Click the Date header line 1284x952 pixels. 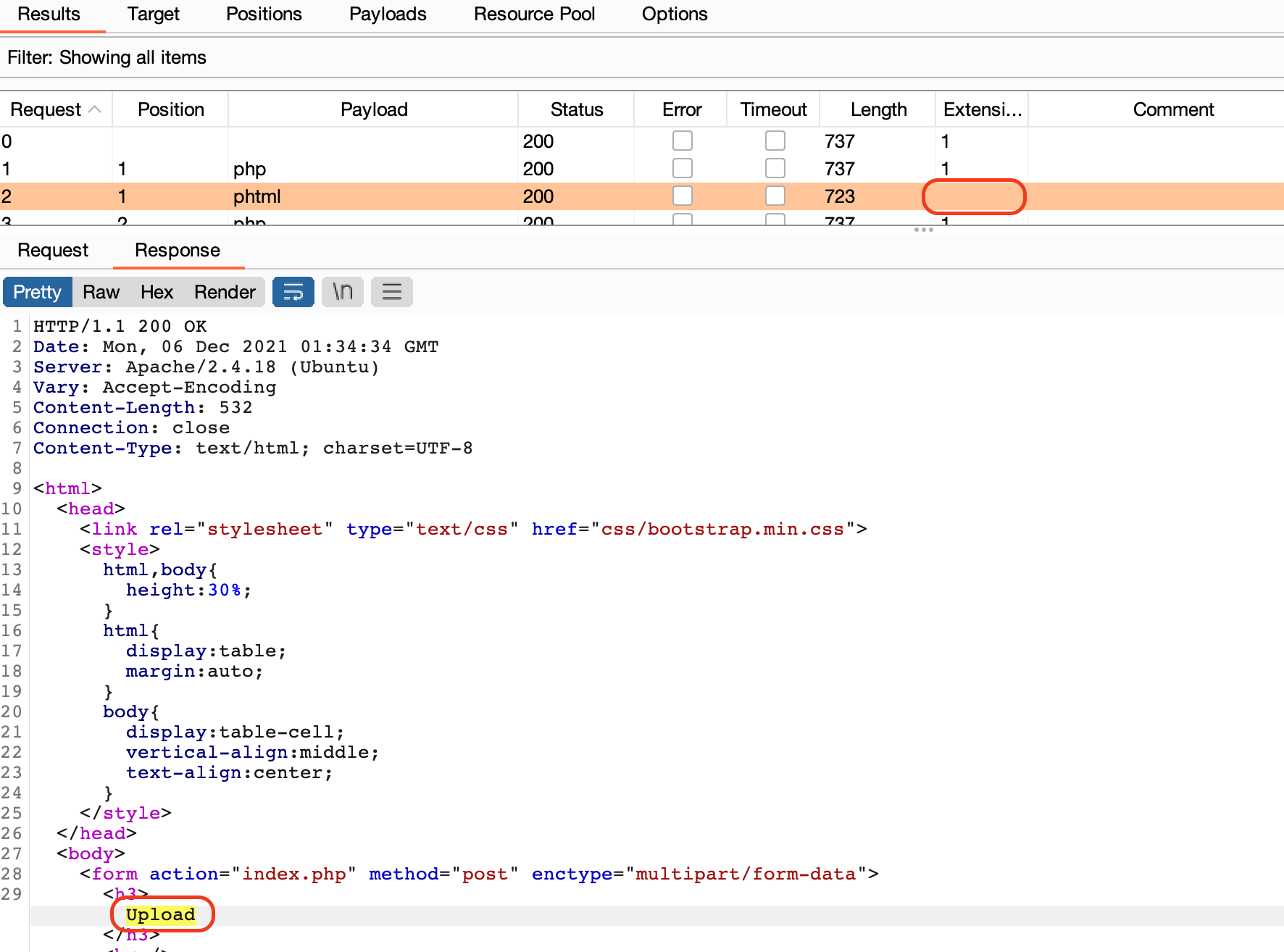click(235, 347)
